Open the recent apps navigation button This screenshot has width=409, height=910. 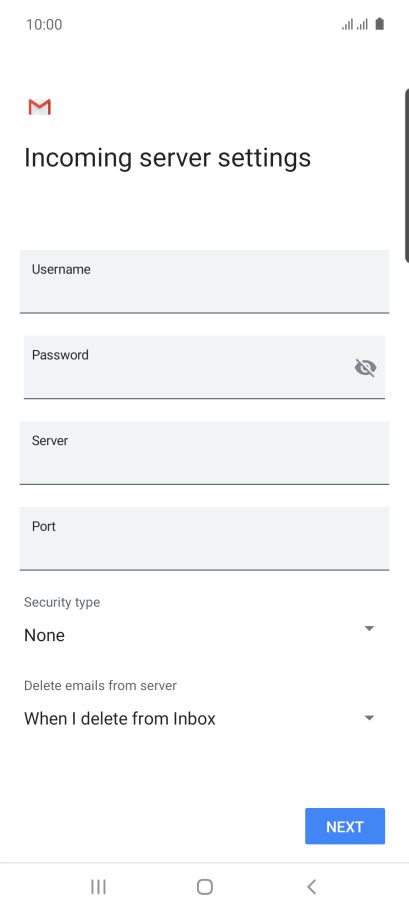(x=99, y=887)
